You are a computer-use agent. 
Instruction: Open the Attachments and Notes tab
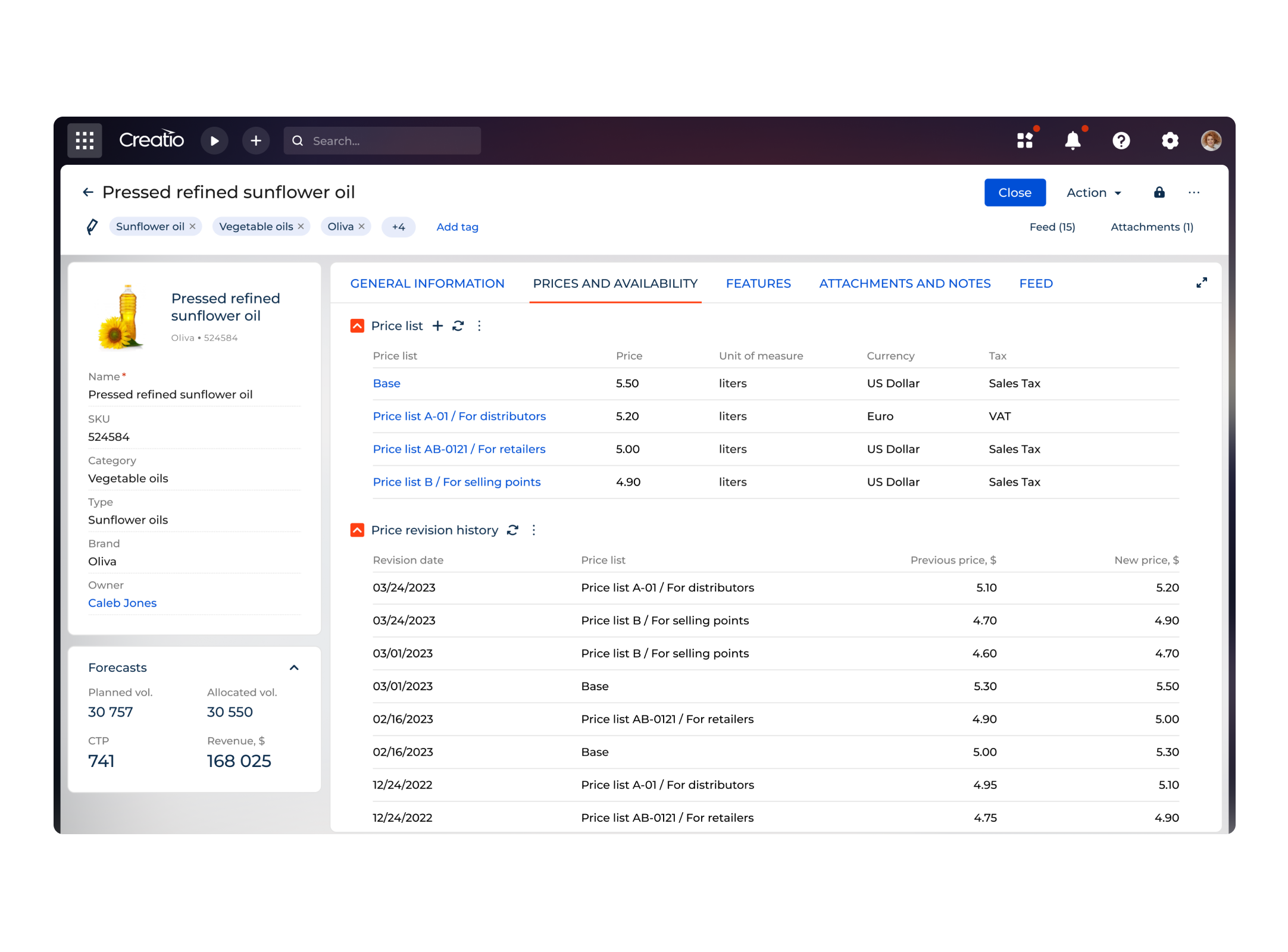point(905,283)
